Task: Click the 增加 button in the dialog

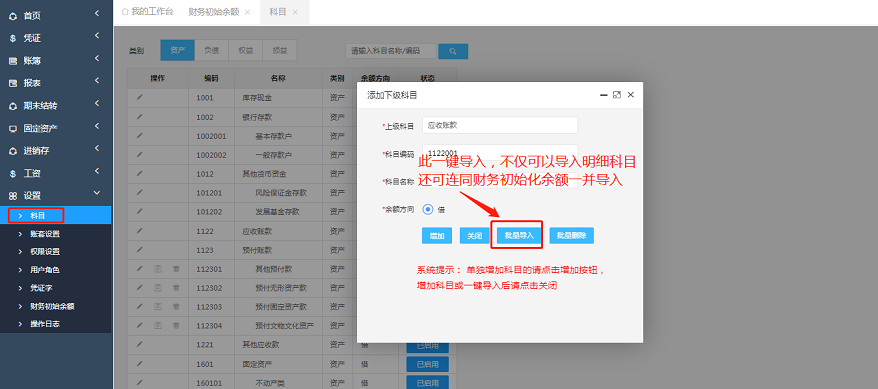Action: pyautogui.click(x=437, y=236)
